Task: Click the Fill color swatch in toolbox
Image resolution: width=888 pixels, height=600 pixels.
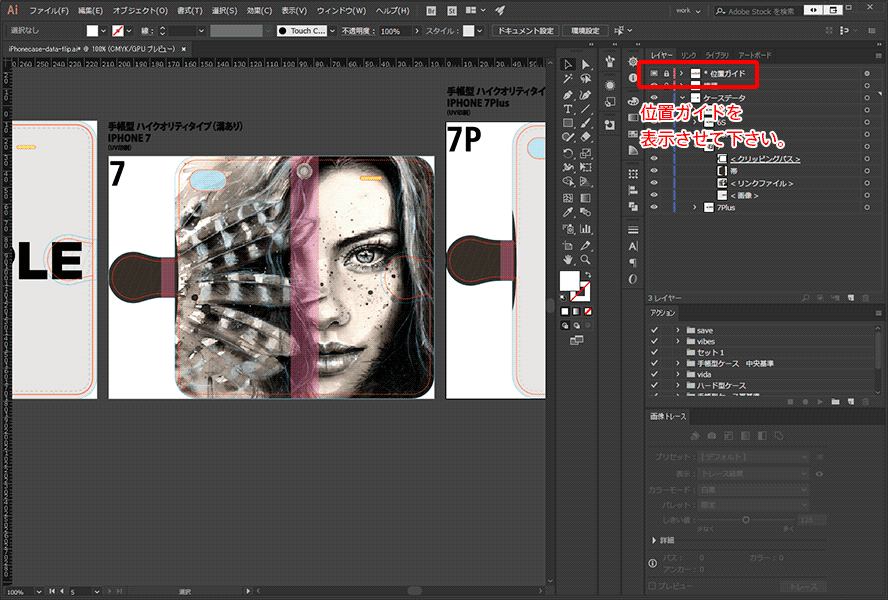Action: (568, 281)
